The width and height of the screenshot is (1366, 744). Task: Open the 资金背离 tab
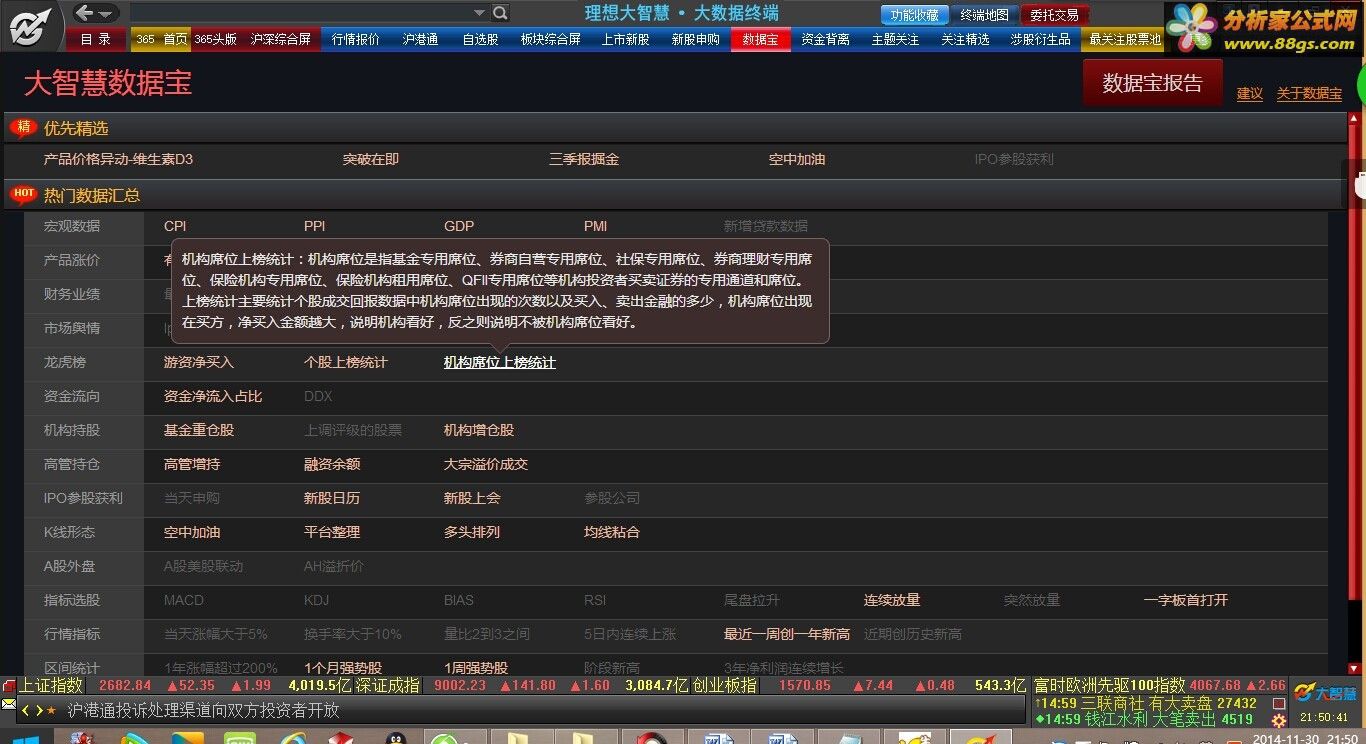[825, 39]
